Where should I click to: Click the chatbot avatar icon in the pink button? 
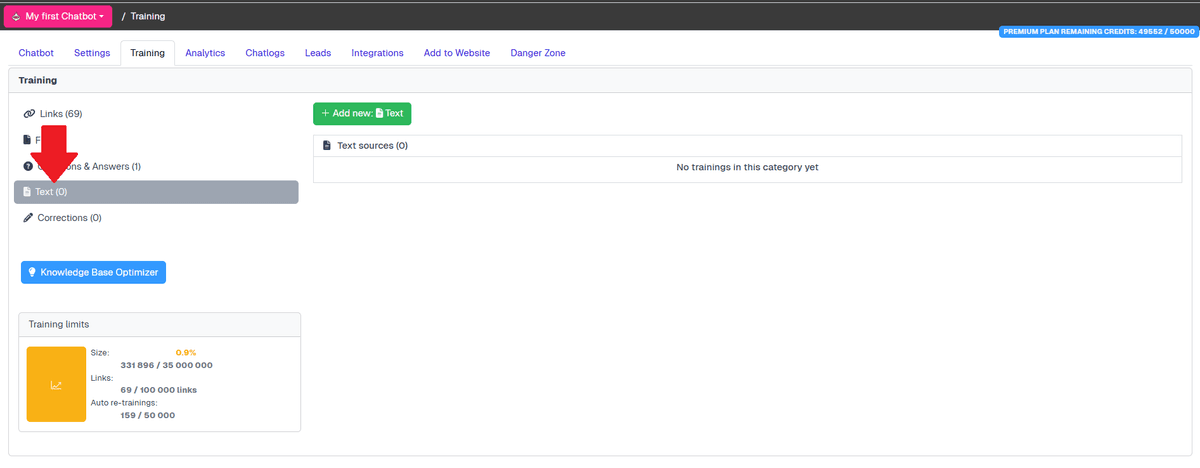(x=16, y=17)
